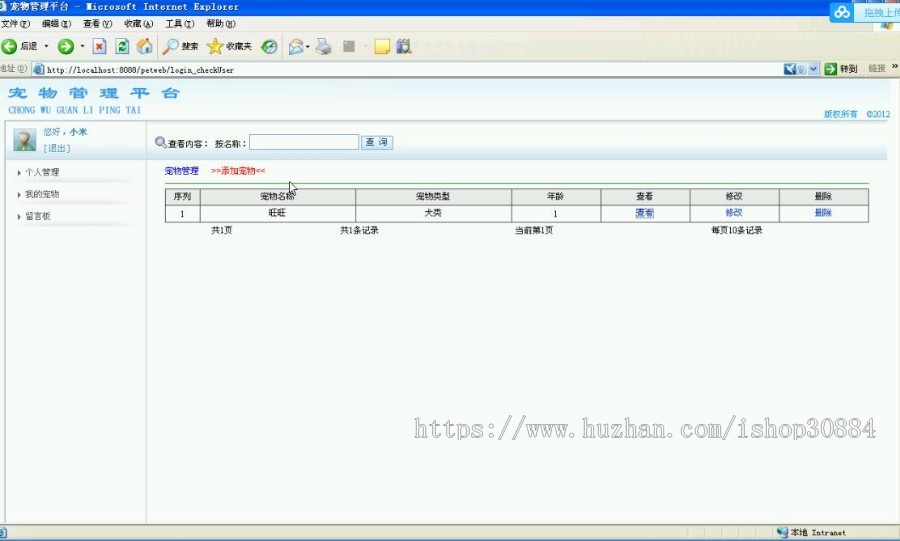Open the 工具(T) menu
This screenshot has width=900, height=541.
180,24
